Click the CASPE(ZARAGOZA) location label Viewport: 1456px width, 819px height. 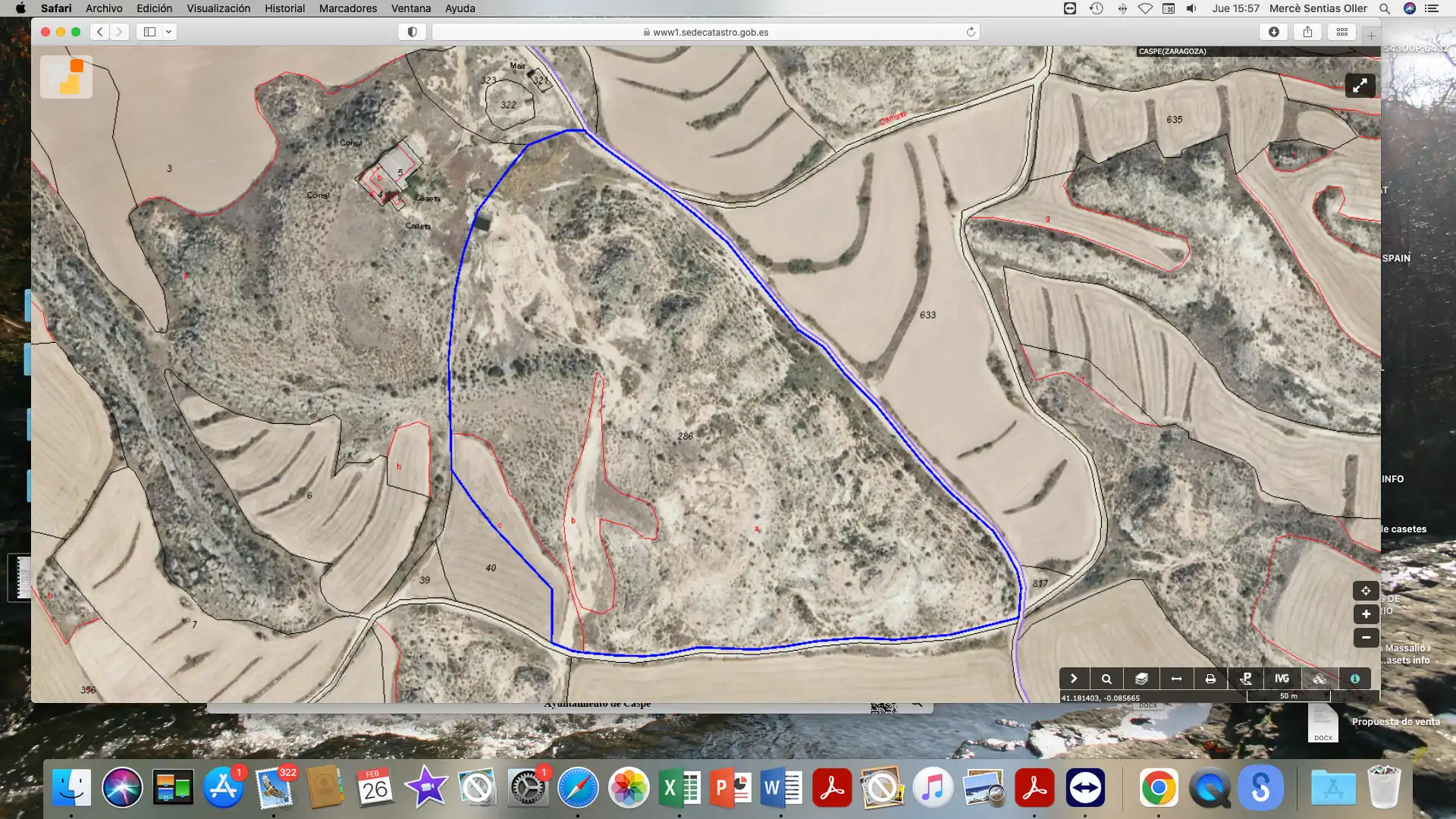tap(1172, 52)
